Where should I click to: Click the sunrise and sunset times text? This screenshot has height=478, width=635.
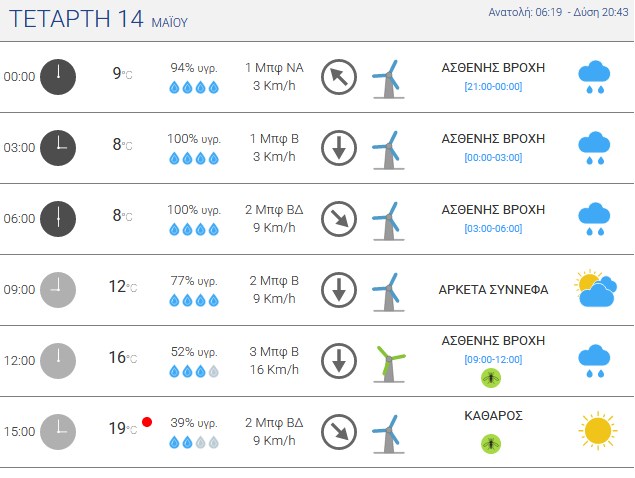click(558, 12)
